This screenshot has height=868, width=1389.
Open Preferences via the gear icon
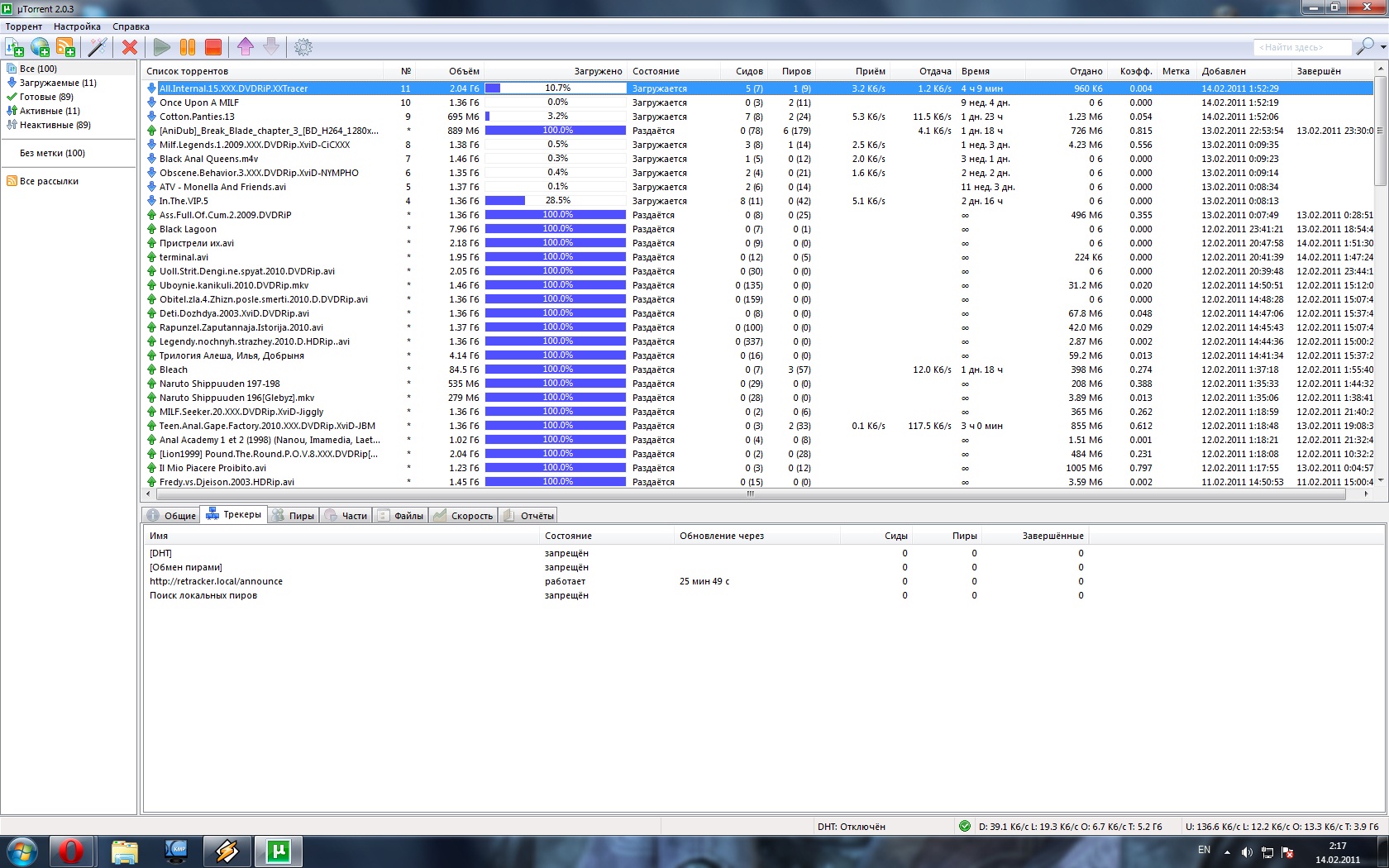coord(303,48)
